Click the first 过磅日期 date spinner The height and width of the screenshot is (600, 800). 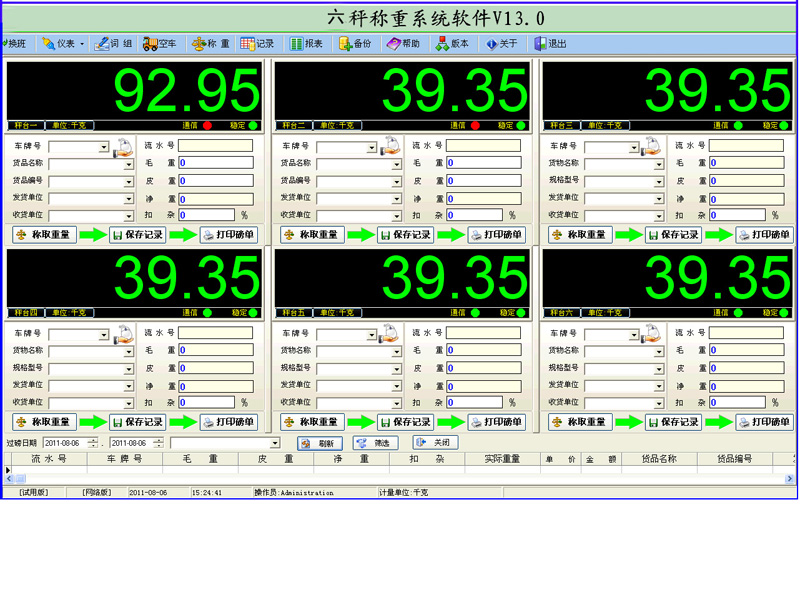click(93, 443)
